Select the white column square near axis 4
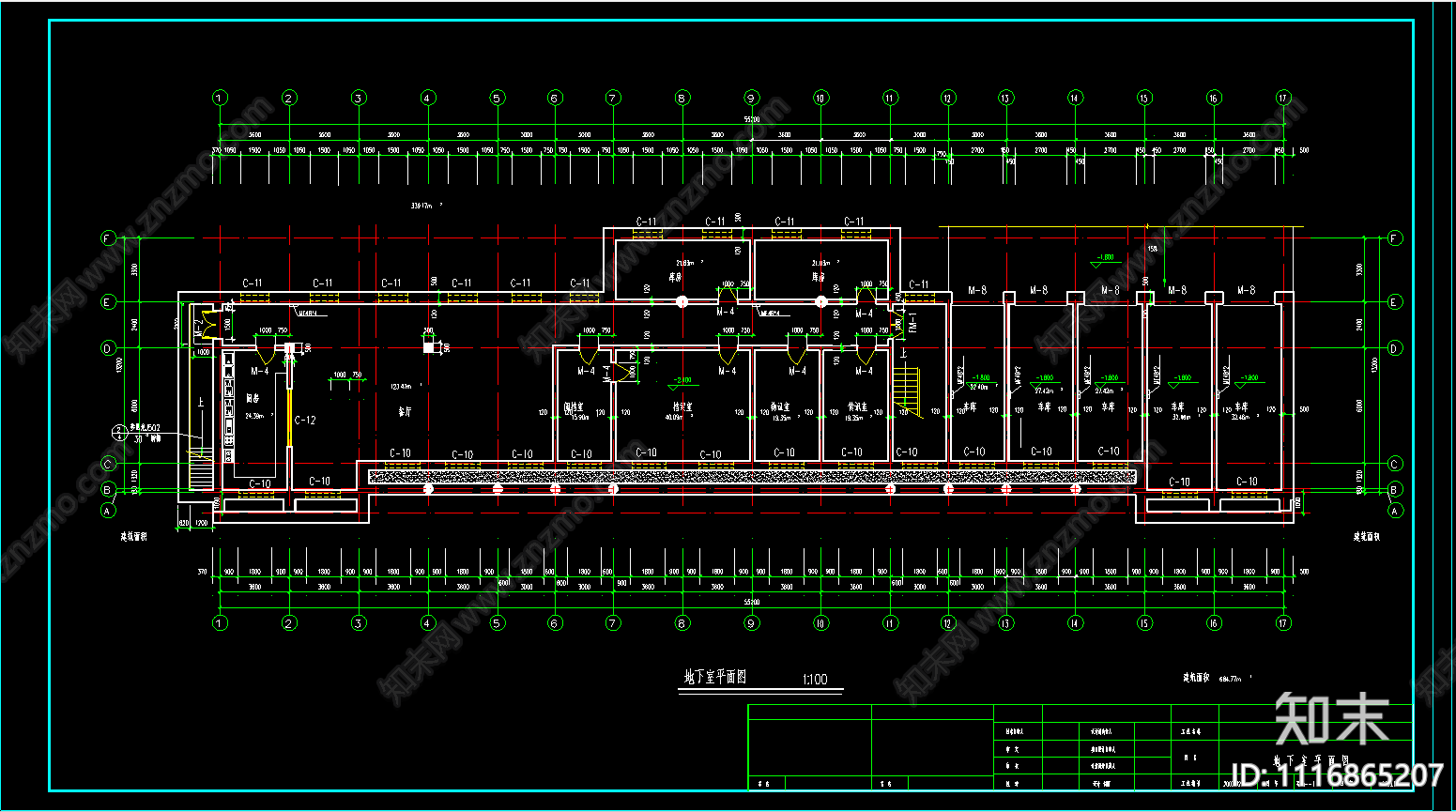 [429, 346]
